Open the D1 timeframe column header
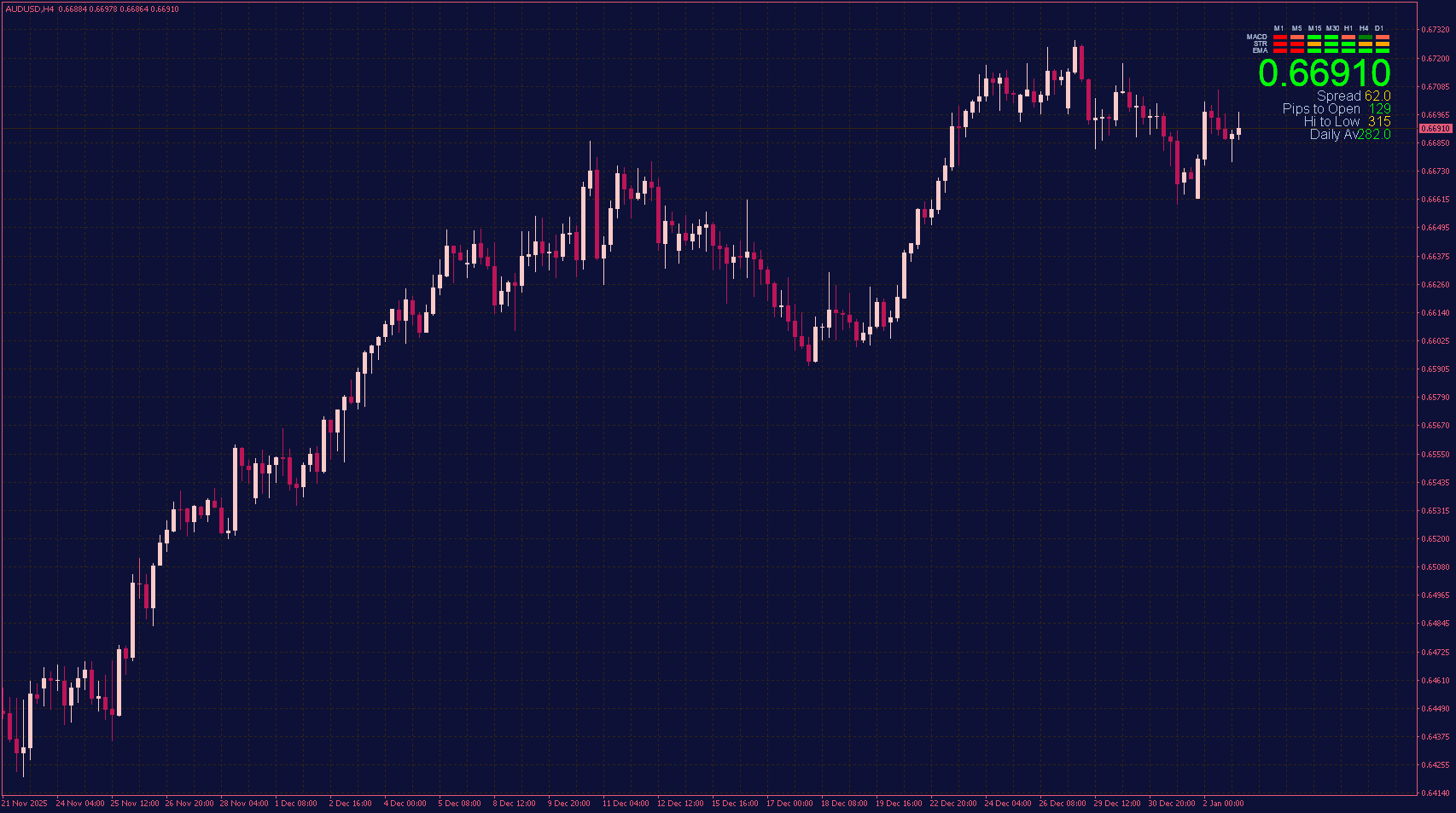Screen dimensions: 1456x813 (1383, 28)
